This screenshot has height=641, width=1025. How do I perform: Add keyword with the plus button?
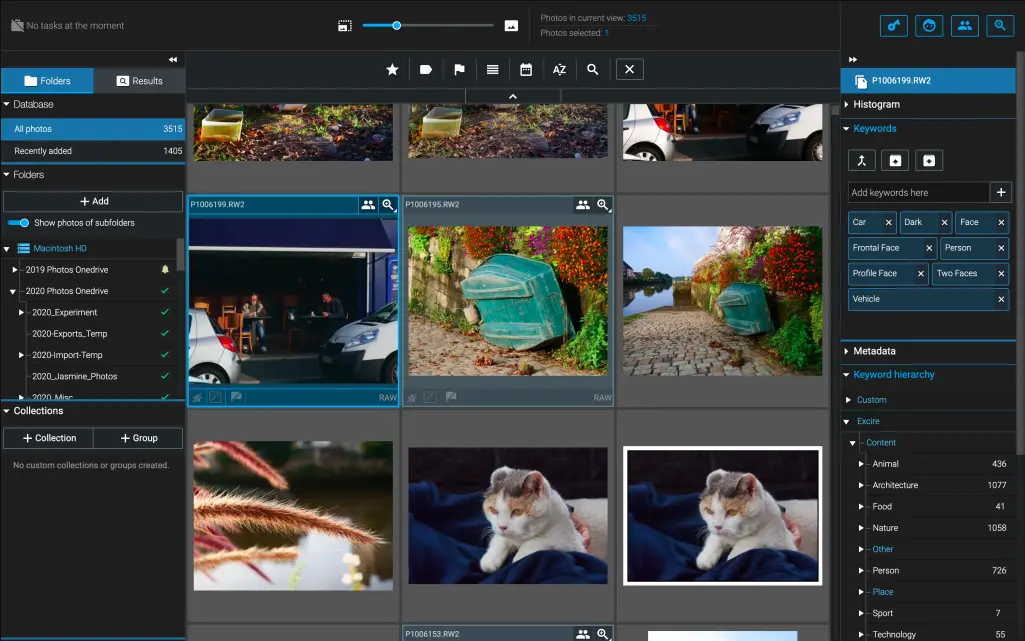click(1000, 192)
